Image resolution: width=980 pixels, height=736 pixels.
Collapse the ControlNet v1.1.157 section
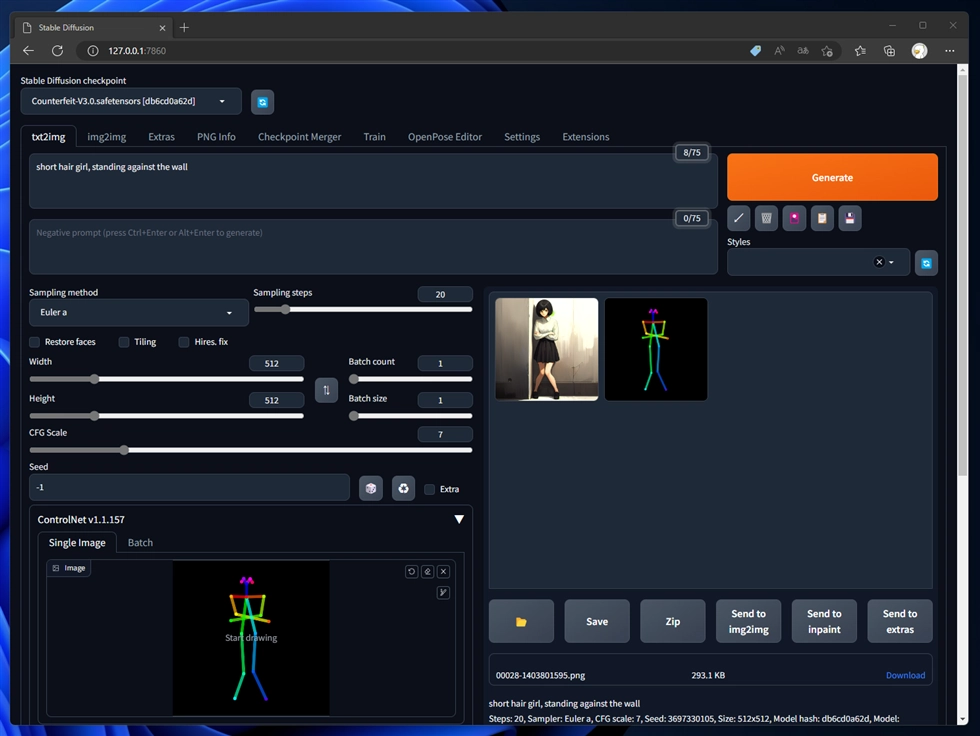tap(459, 520)
